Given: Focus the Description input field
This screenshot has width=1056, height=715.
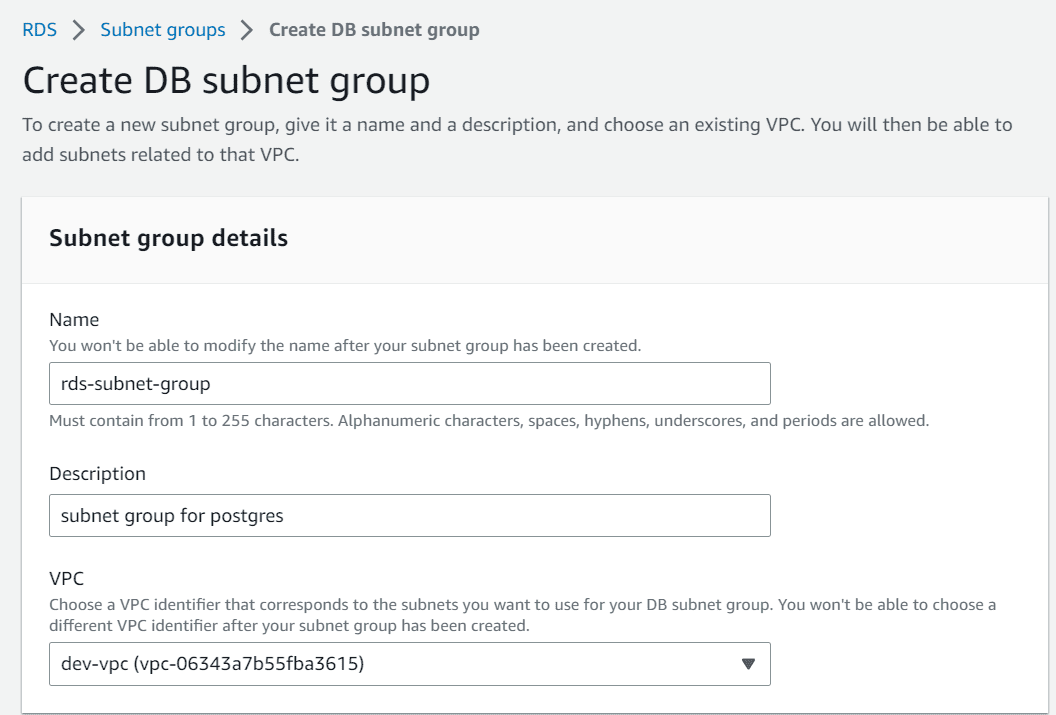Looking at the screenshot, I should pyautogui.click(x=409, y=516).
